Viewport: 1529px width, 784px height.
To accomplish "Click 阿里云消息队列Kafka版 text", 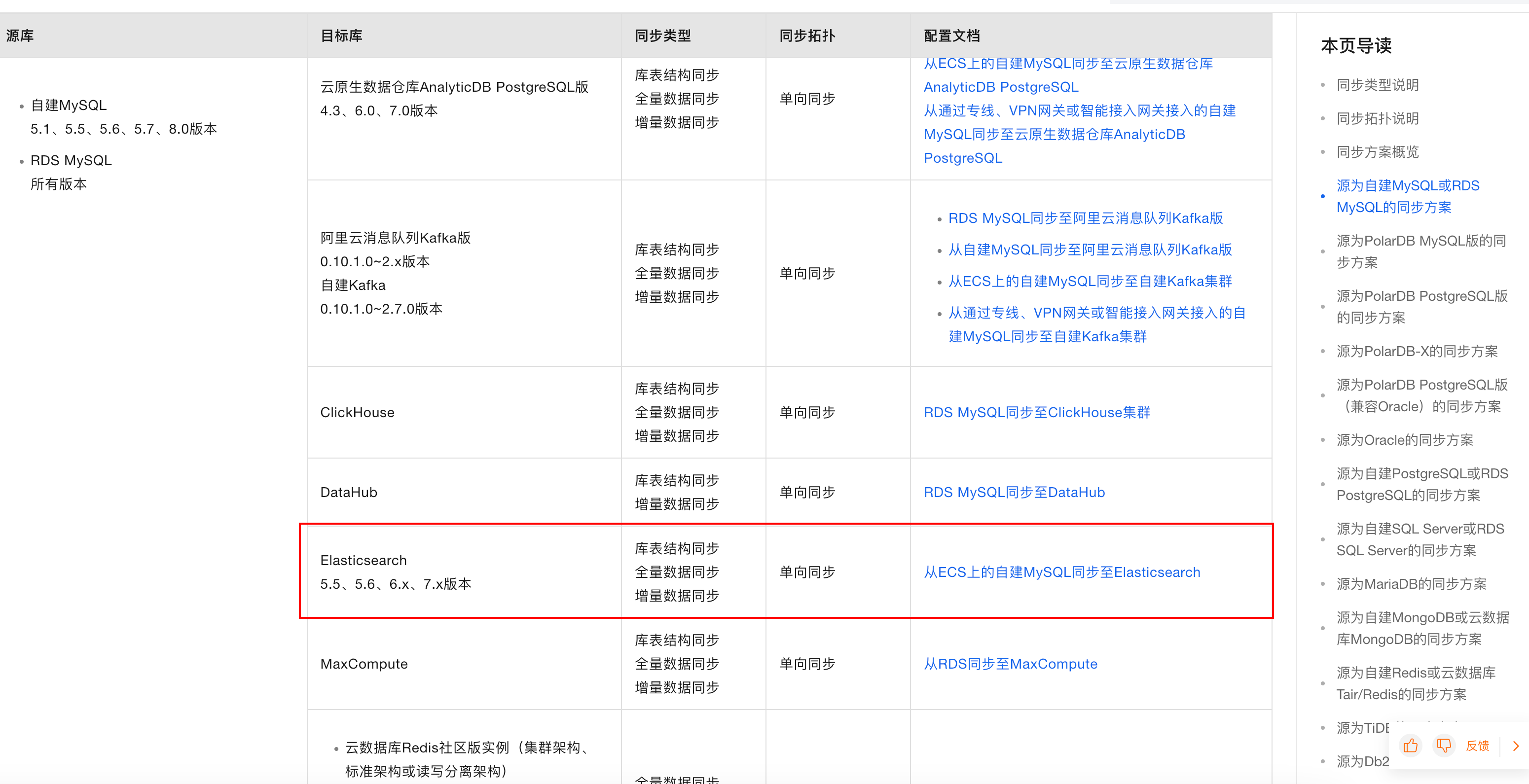I will [395, 238].
